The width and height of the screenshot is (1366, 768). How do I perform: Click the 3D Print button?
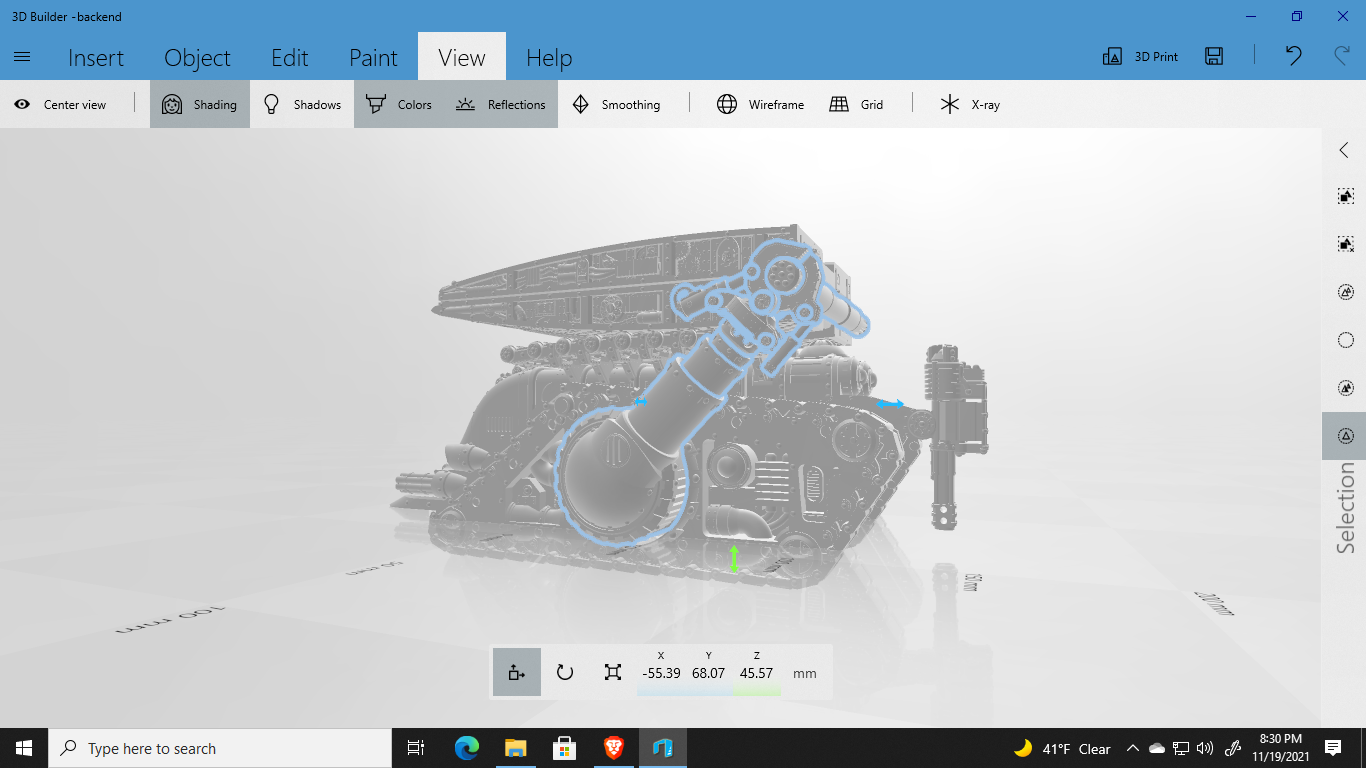(x=1140, y=57)
